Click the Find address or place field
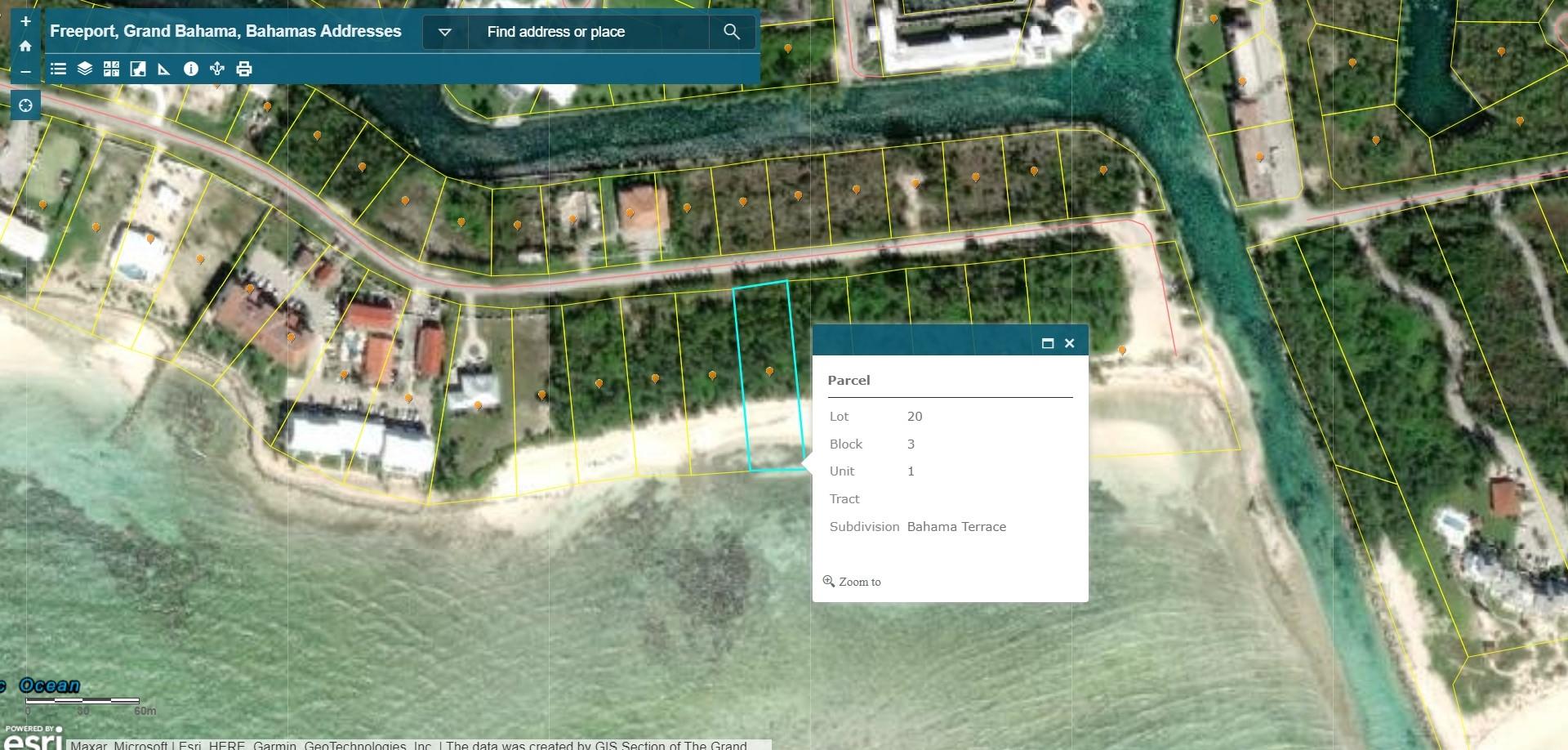Image resolution: width=1568 pixels, height=750 pixels. tap(588, 32)
